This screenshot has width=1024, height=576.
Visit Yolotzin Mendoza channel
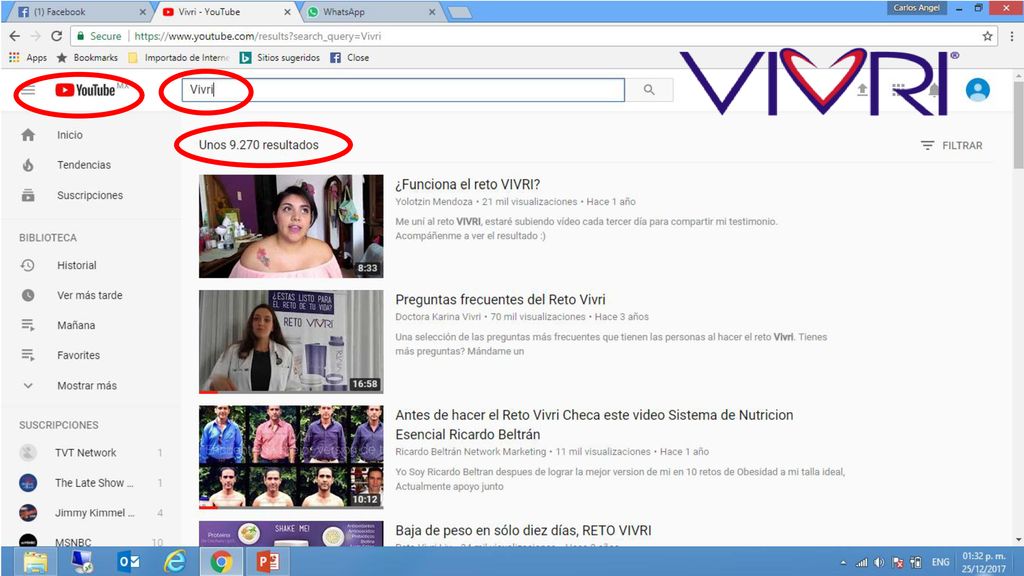click(434, 202)
